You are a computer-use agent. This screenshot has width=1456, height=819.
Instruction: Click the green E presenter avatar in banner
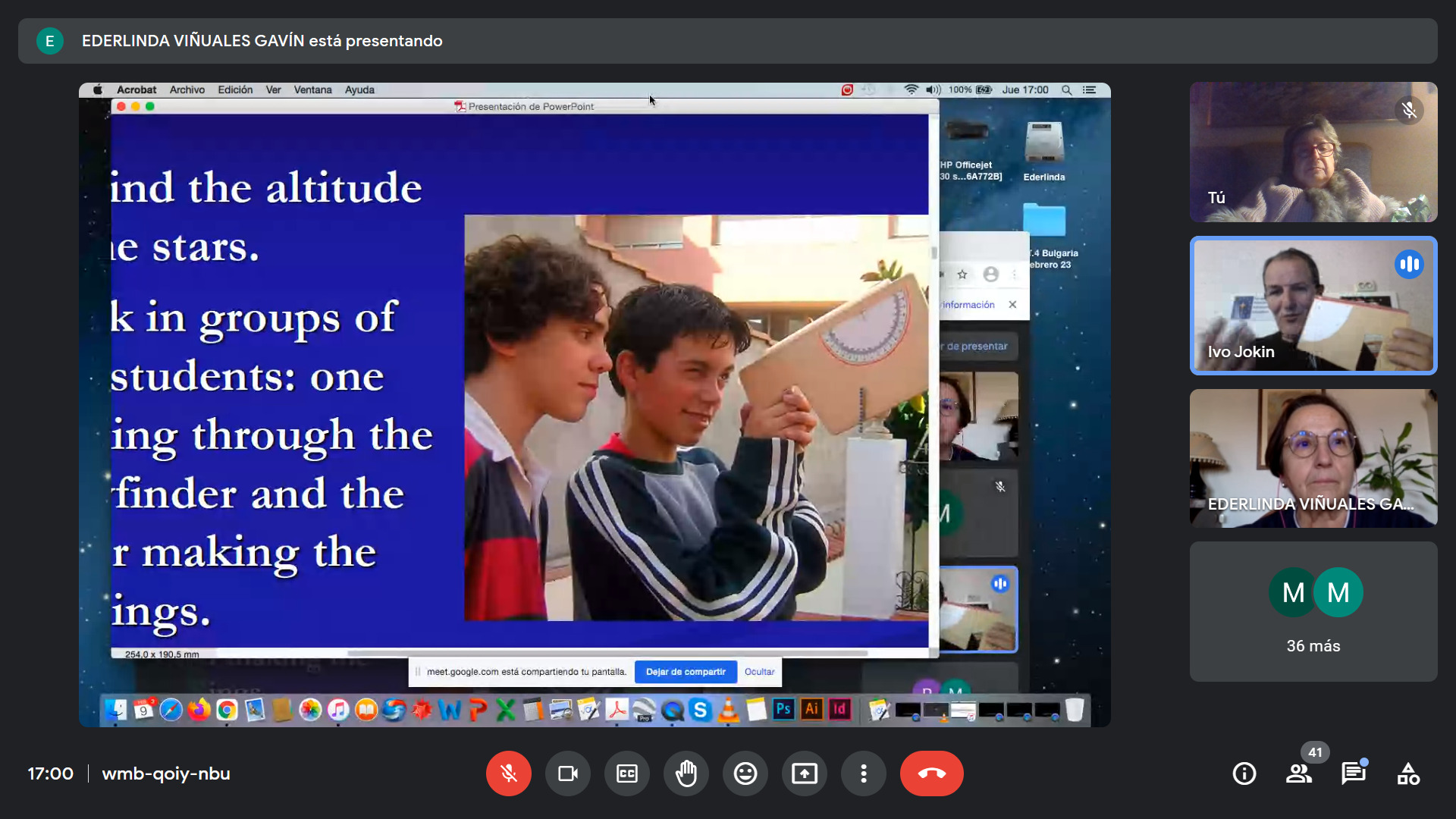point(50,41)
